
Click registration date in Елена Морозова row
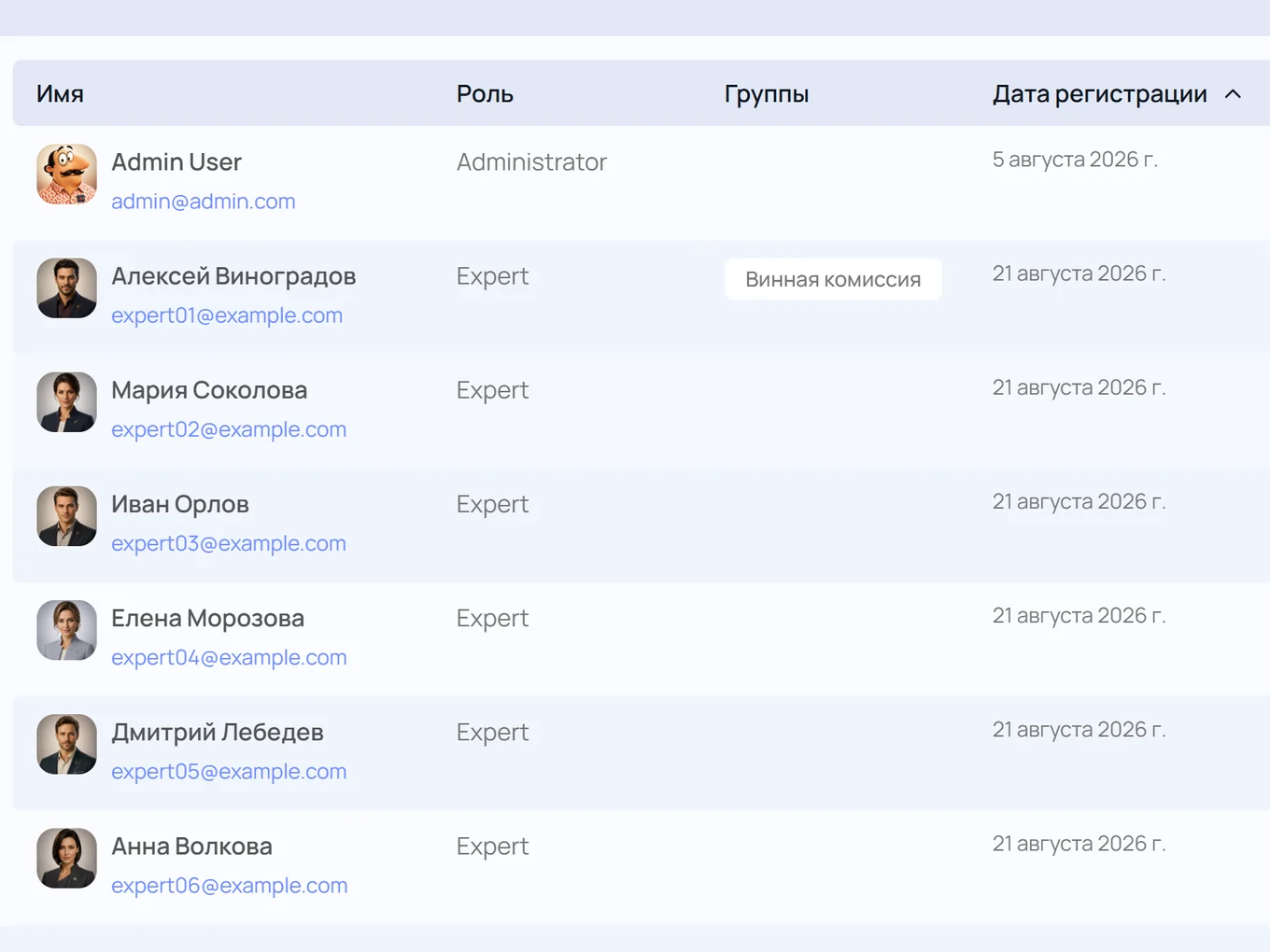(x=1079, y=615)
